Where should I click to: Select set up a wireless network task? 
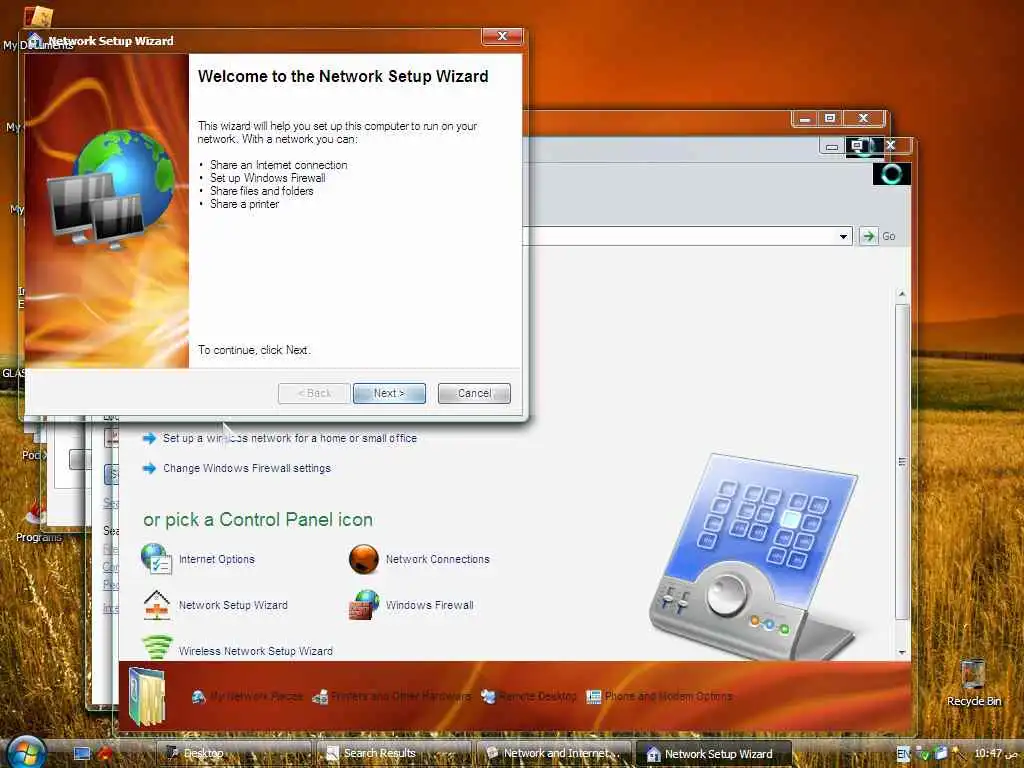pyautogui.click(x=290, y=438)
